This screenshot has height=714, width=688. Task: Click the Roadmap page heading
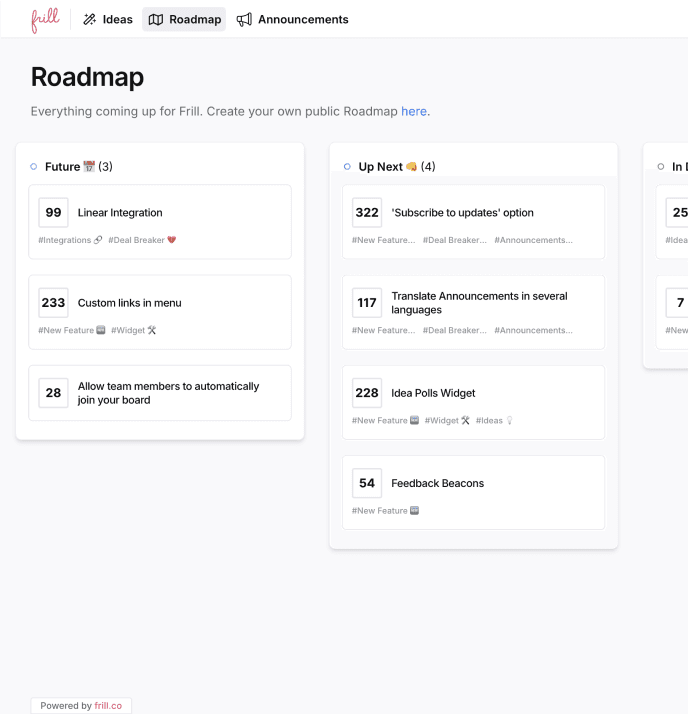click(87, 76)
